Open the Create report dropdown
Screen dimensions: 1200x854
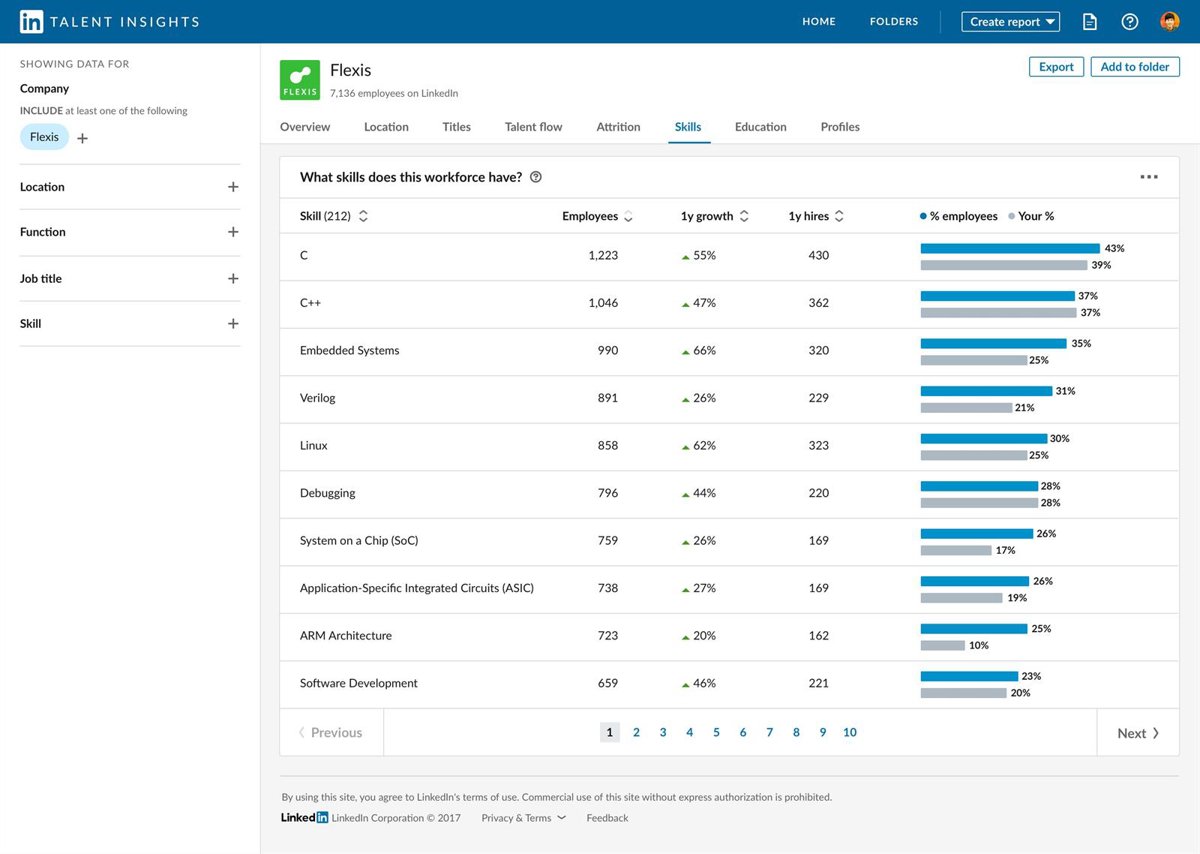tap(1010, 21)
